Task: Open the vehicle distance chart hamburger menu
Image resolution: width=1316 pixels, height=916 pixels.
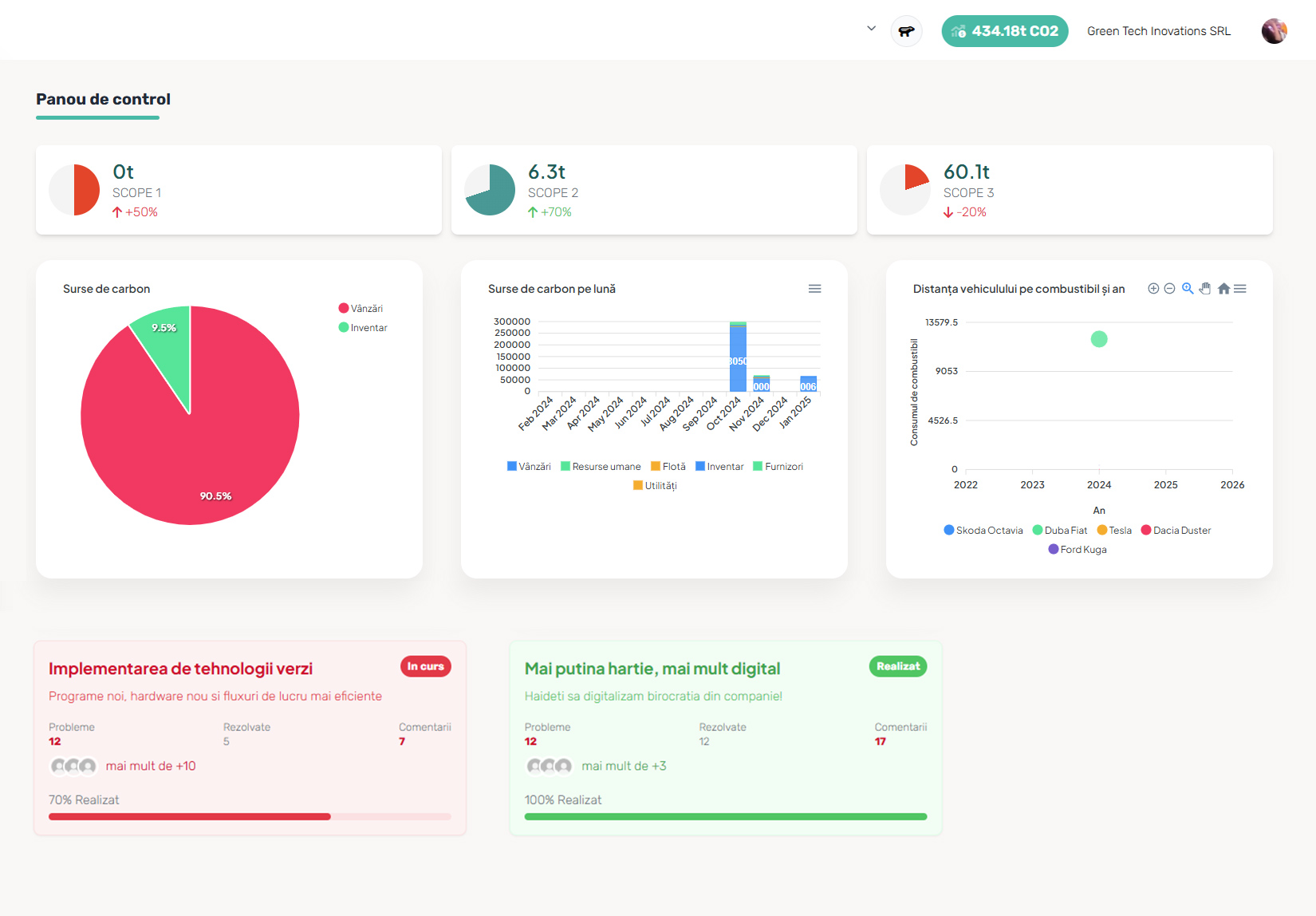Action: pyautogui.click(x=1240, y=289)
